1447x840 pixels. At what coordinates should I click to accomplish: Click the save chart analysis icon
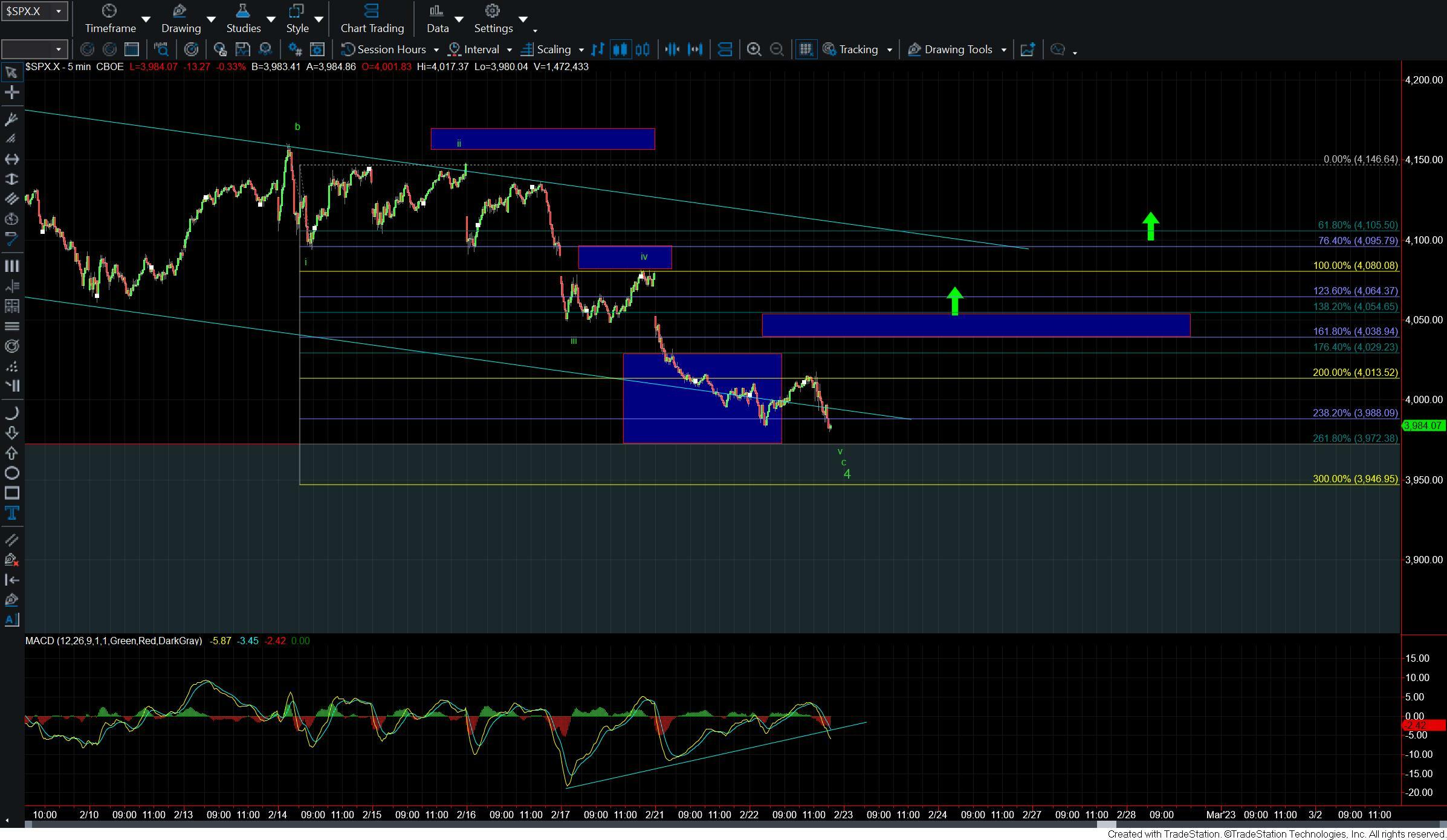[x=242, y=50]
